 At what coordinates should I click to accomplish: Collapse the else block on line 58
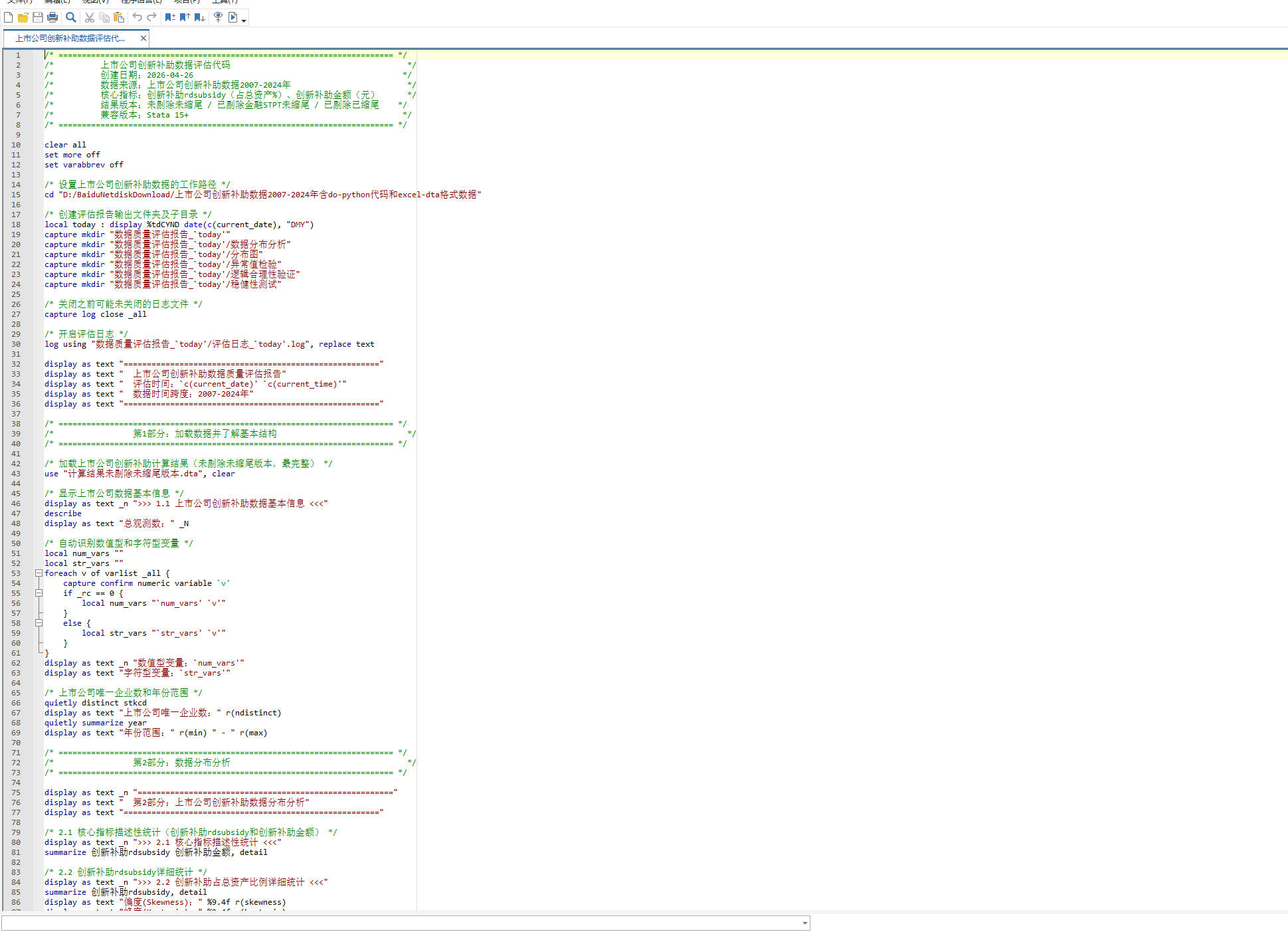(39, 623)
